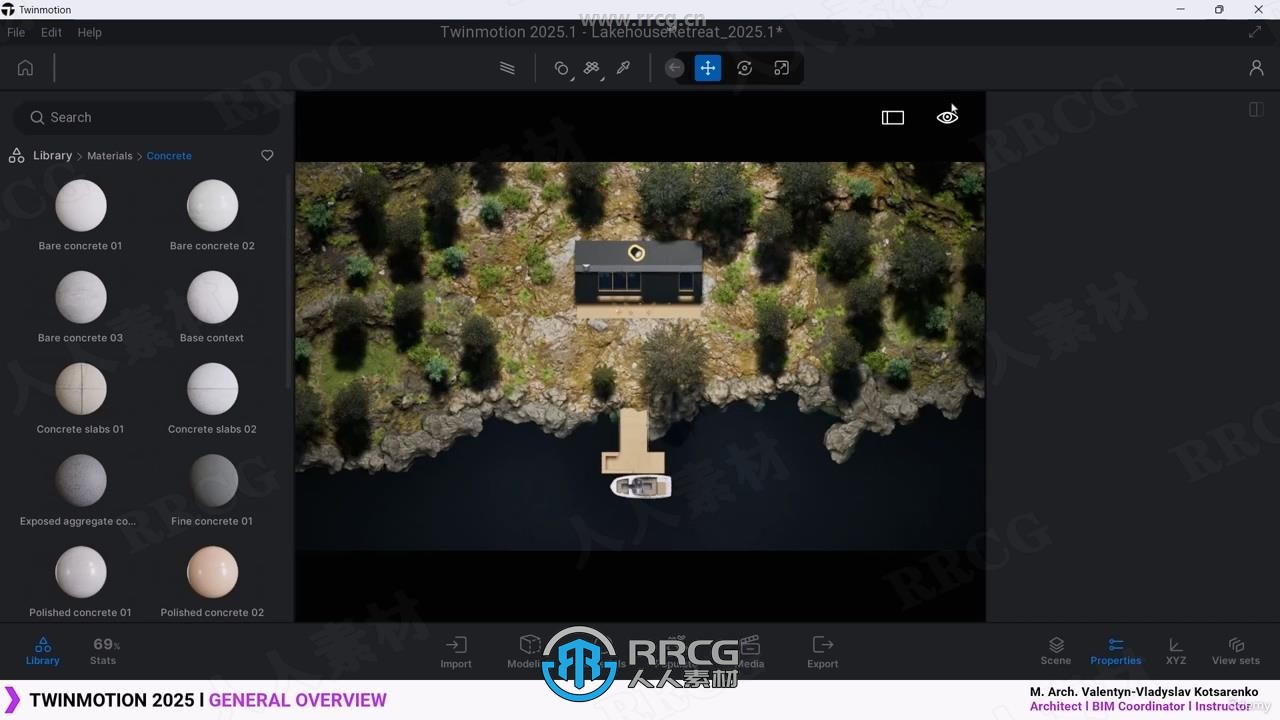
Task: Select Bare concrete 02 material
Action: click(x=212, y=205)
